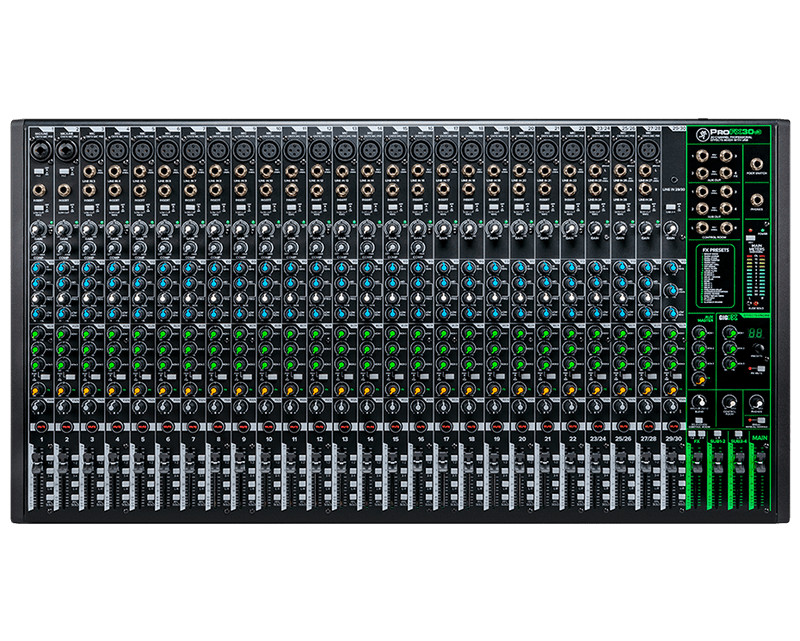Toggle the FX Mute switch in the GigFX section
The image size is (800, 641).
pyautogui.click(x=760, y=368)
